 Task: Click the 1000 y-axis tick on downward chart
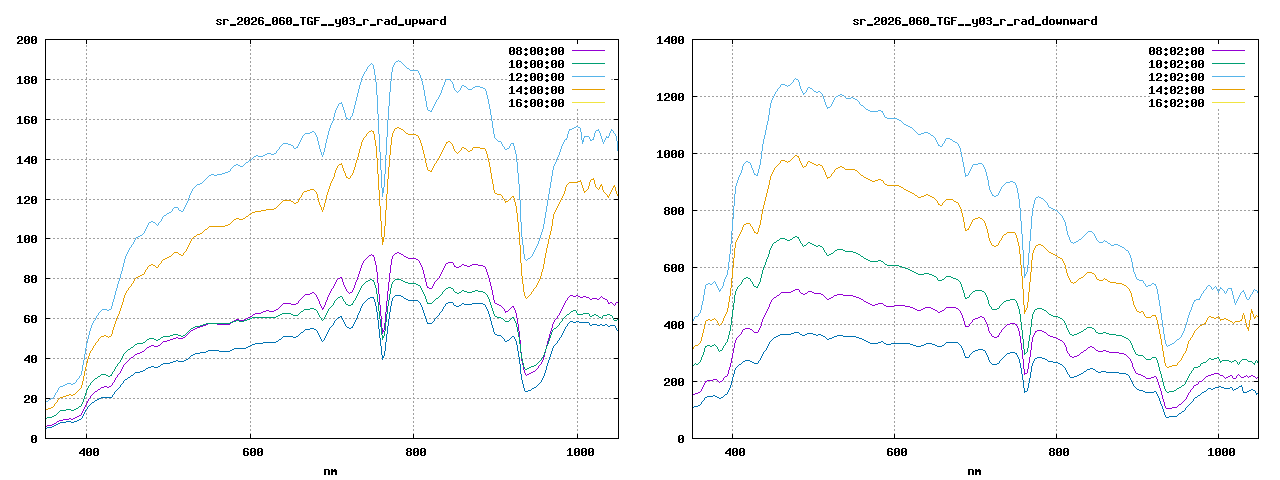(669, 154)
